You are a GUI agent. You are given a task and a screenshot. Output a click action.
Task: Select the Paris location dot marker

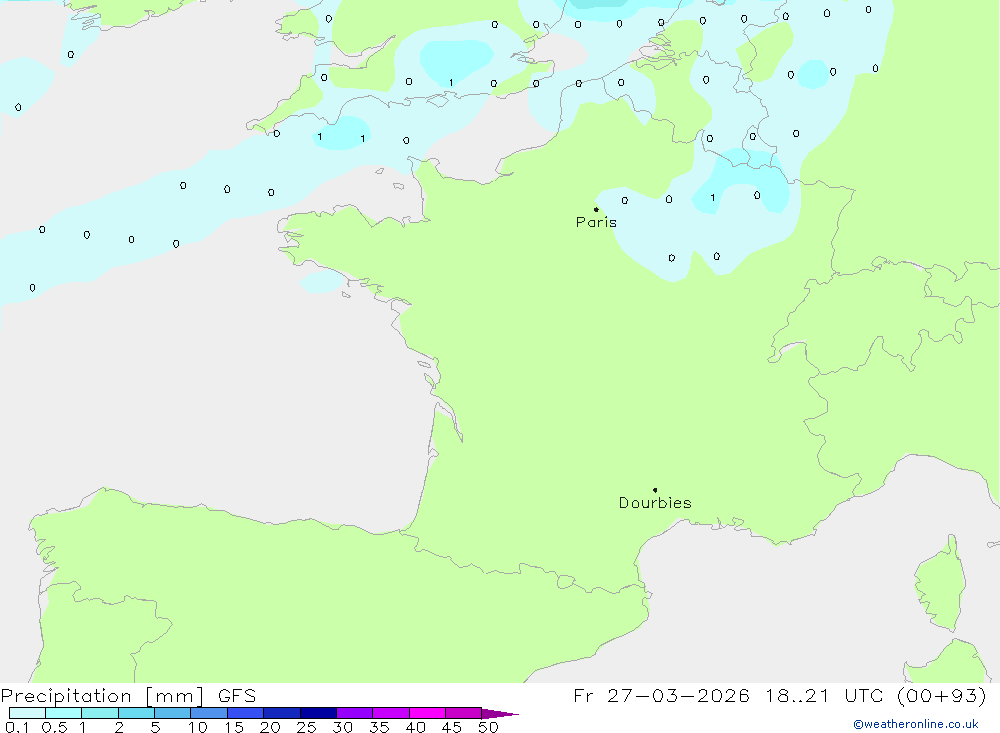pyautogui.click(x=596, y=209)
